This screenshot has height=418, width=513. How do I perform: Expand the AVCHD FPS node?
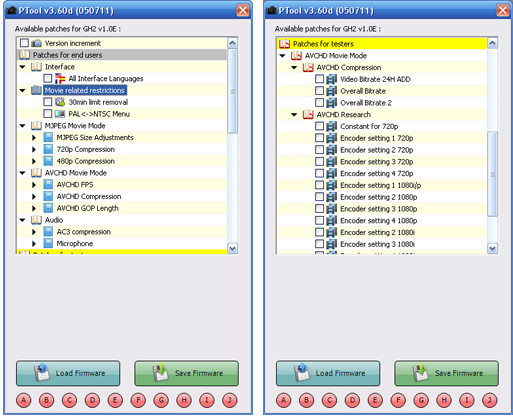coord(34,185)
